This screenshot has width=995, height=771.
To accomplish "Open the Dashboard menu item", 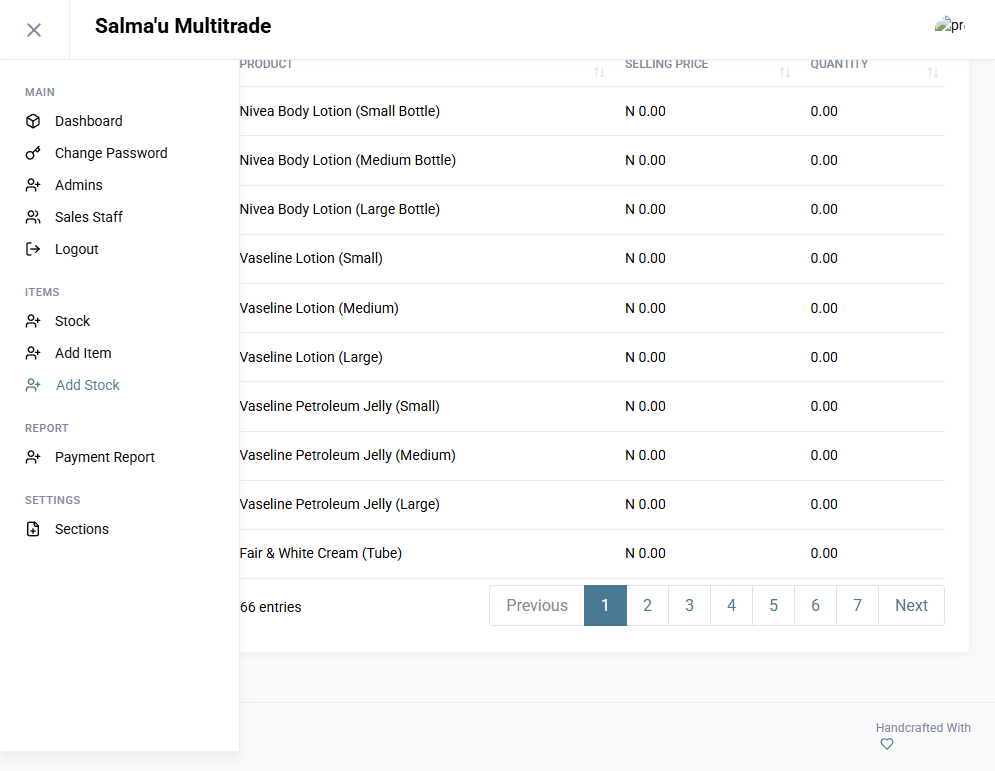I will 89,121.
